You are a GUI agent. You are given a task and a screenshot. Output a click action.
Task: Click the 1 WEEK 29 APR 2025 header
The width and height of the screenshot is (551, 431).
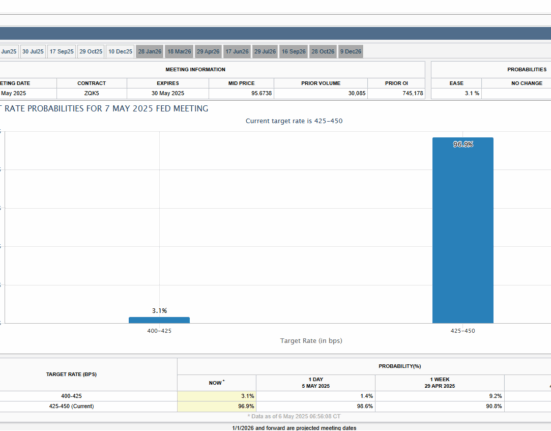[x=440, y=383]
